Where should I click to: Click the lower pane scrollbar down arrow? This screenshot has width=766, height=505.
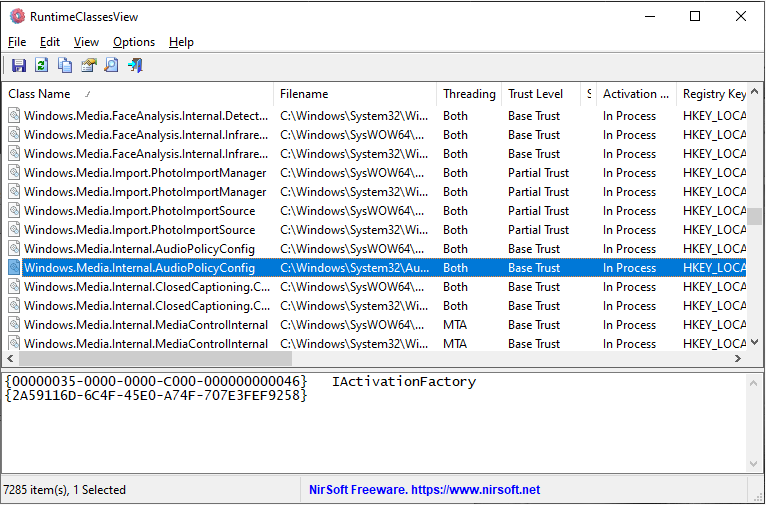[x=754, y=464]
